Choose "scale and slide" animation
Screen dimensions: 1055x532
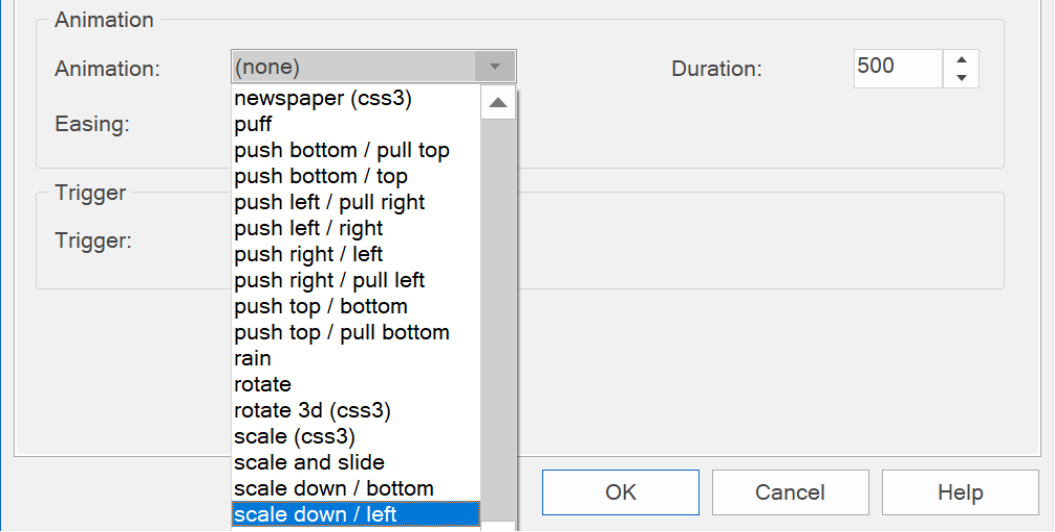356,463
